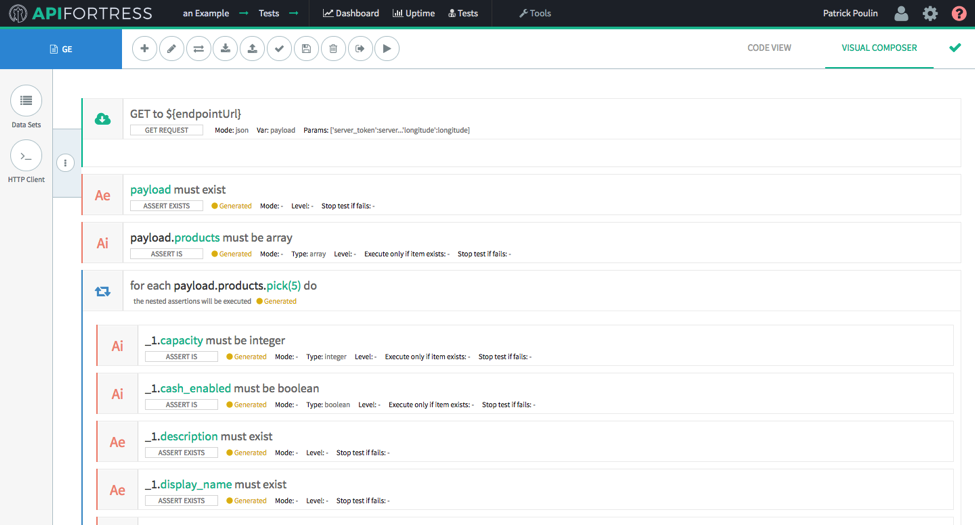Select '_1.cash_enabled must be boolean' row
This screenshot has height=525, width=975.
525,394
